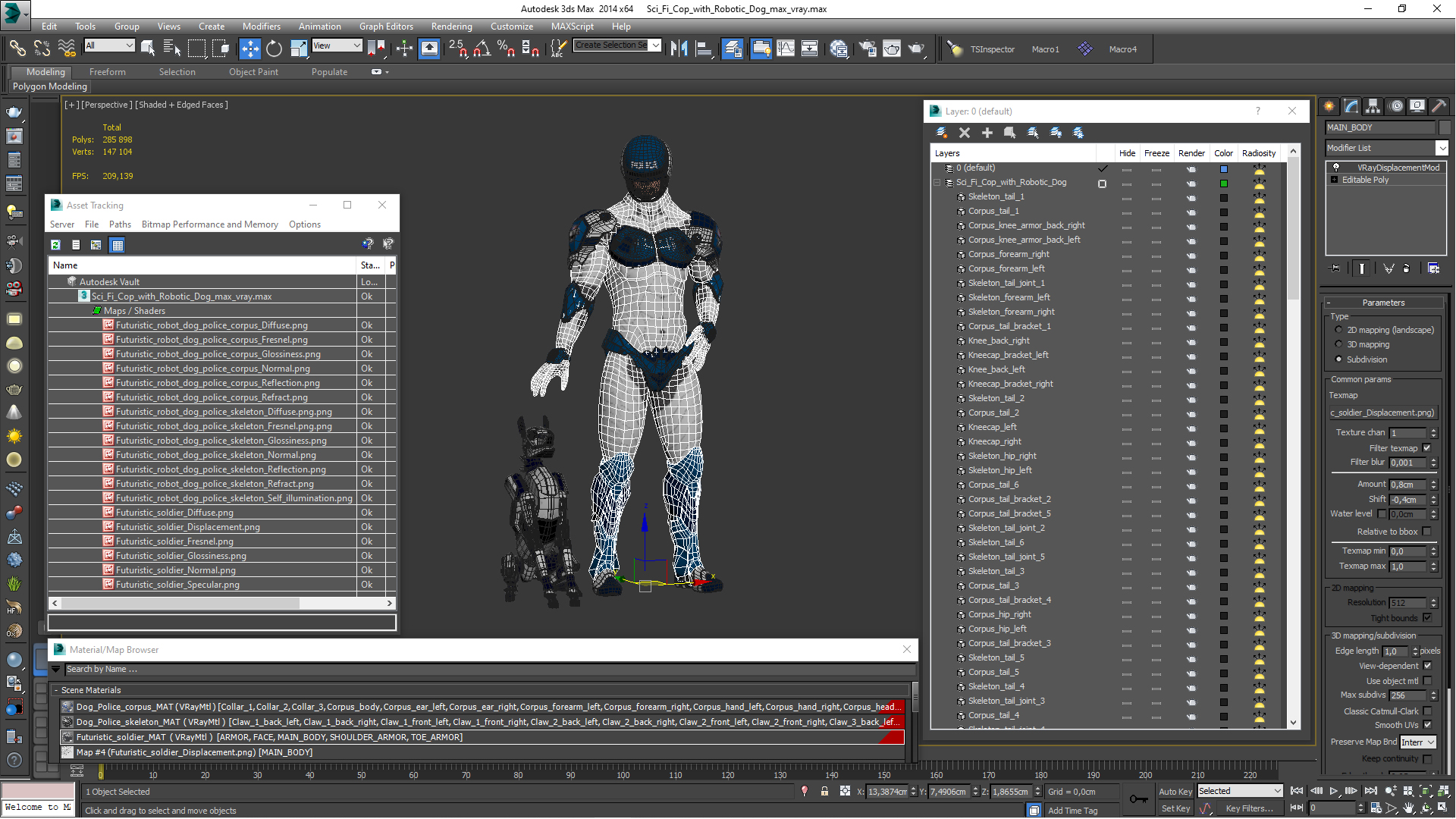The width and height of the screenshot is (1456, 819).
Task: Click the MAIN_BODY object color swatch
Action: coord(1444,127)
